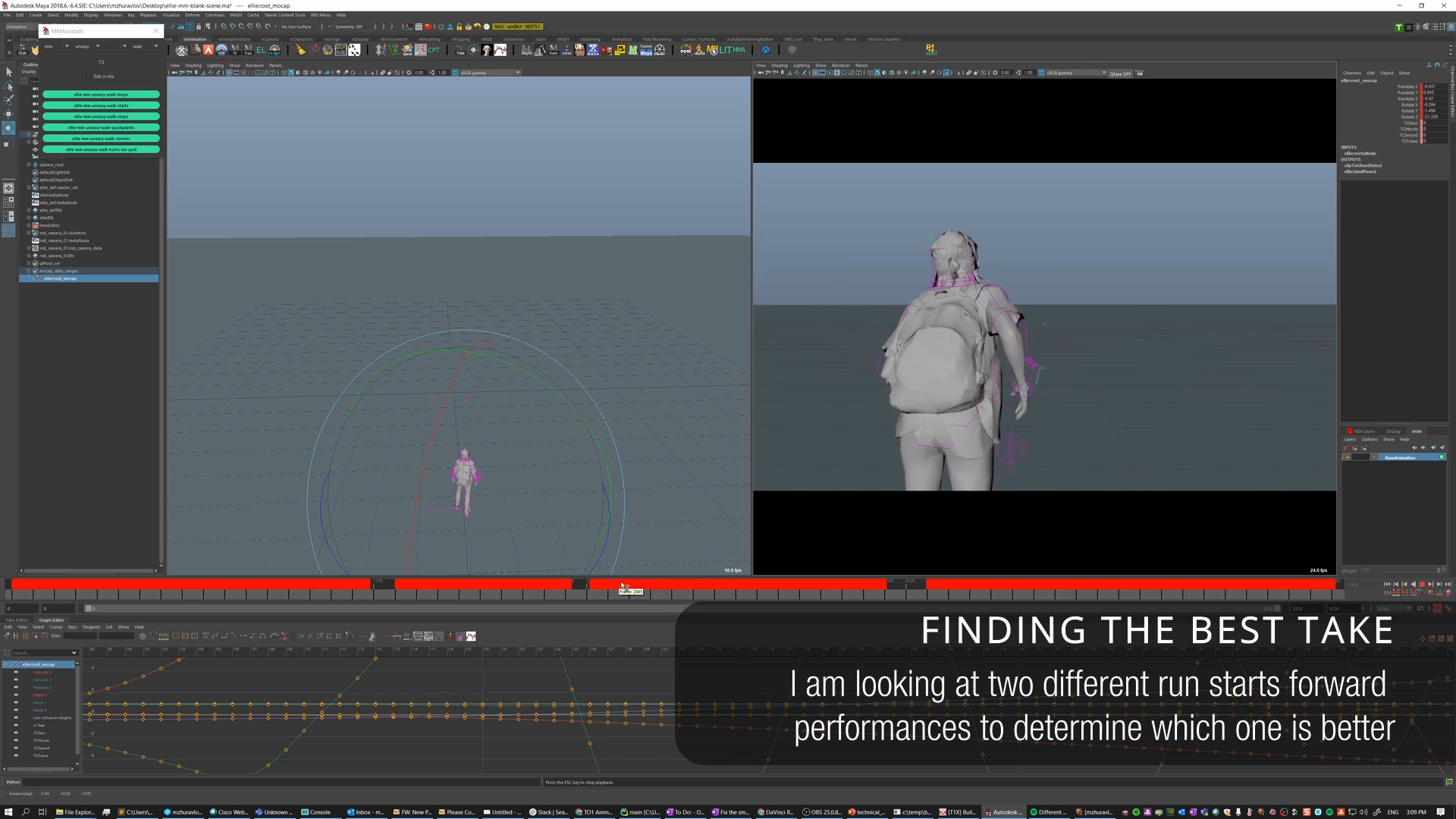Viewport: 1456px width, 819px height.
Task: Click ellie-mm-uneasy-walk-corners button
Action: click(x=101, y=139)
